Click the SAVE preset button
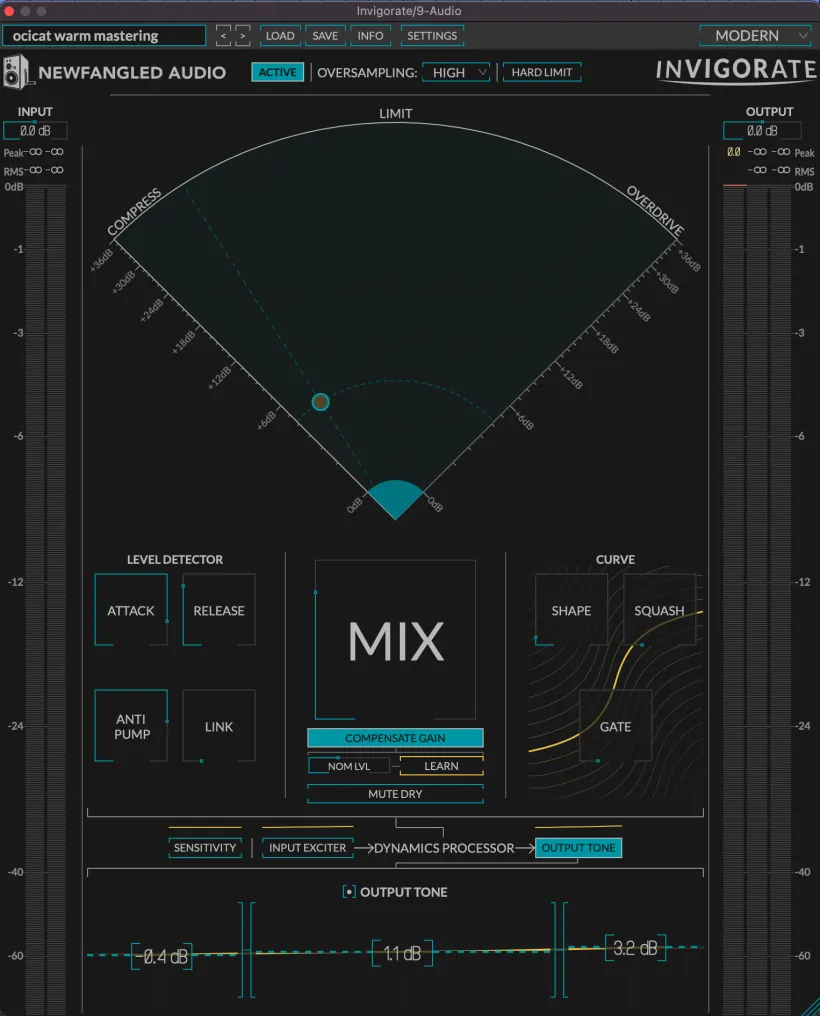The image size is (820, 1016). [325, 36]
